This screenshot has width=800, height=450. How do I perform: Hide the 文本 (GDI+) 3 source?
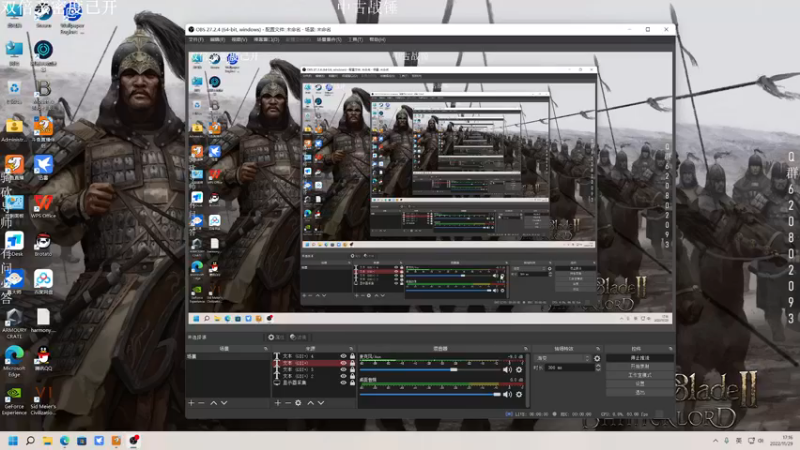[x=343, y=369]
